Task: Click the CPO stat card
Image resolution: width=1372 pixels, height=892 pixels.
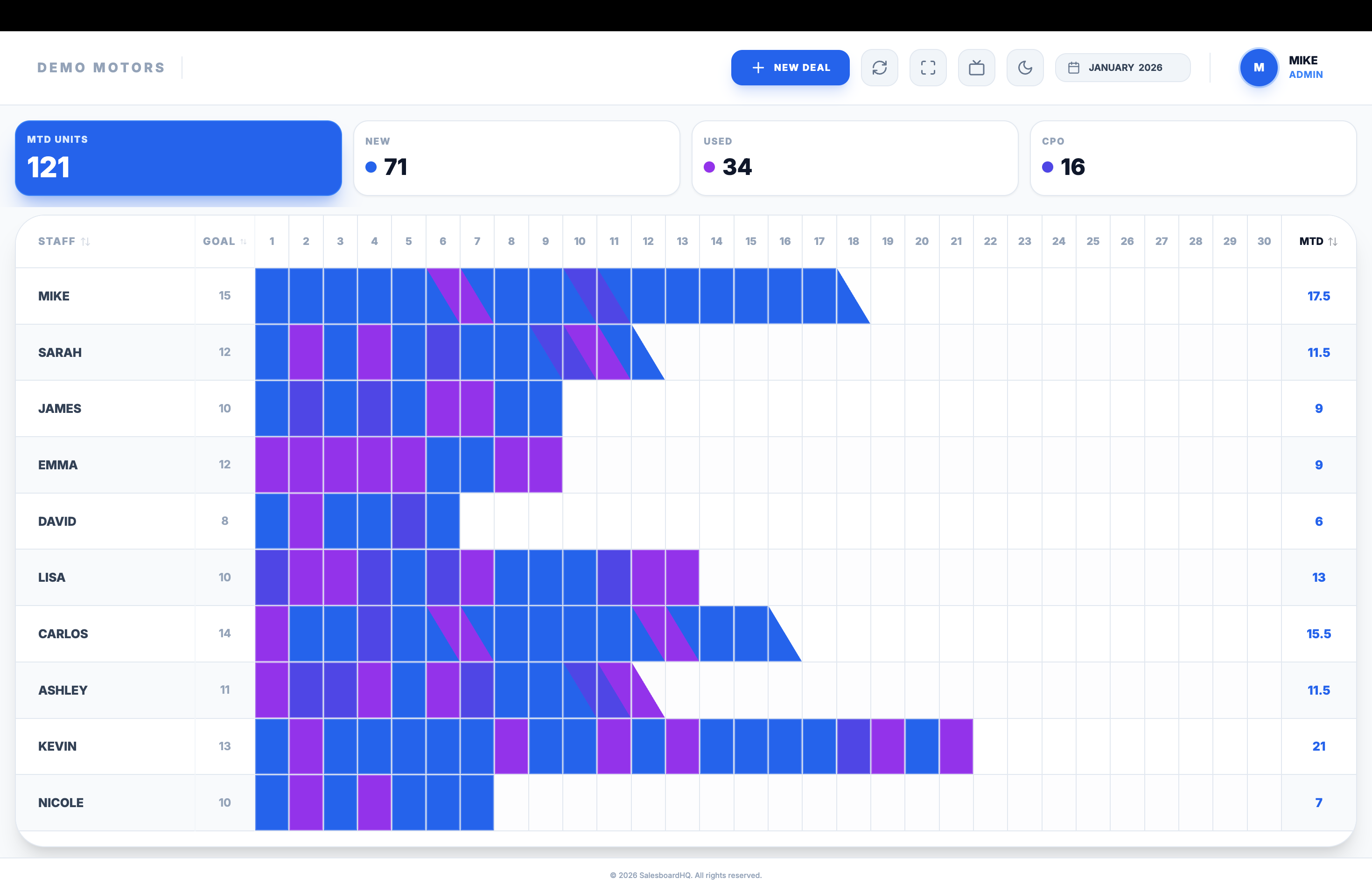Action: tap(1193, 158)
